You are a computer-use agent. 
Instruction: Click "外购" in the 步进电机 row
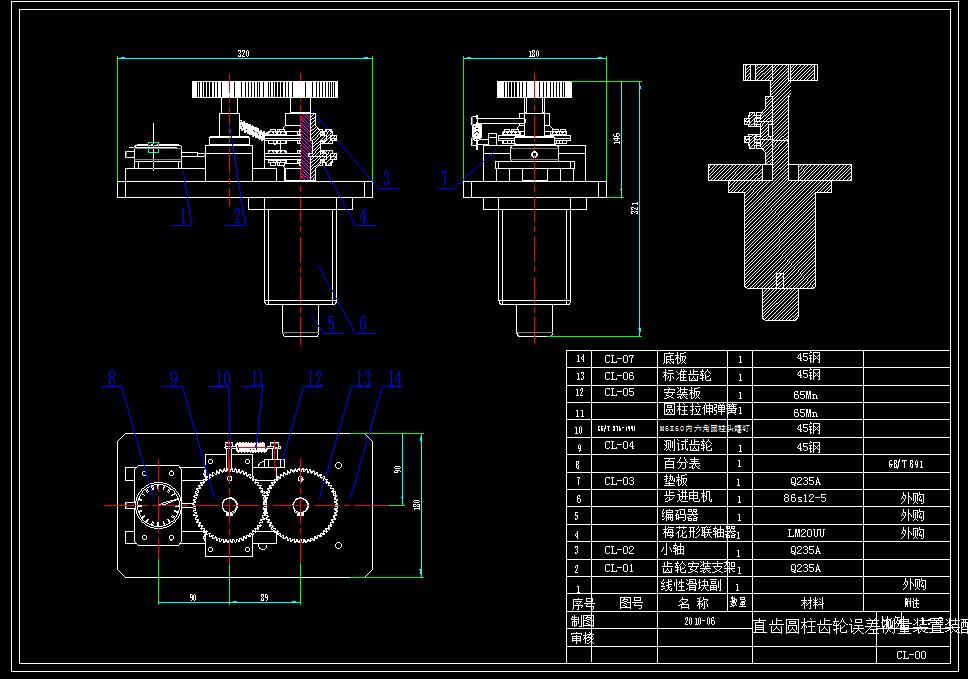[912, 498]
